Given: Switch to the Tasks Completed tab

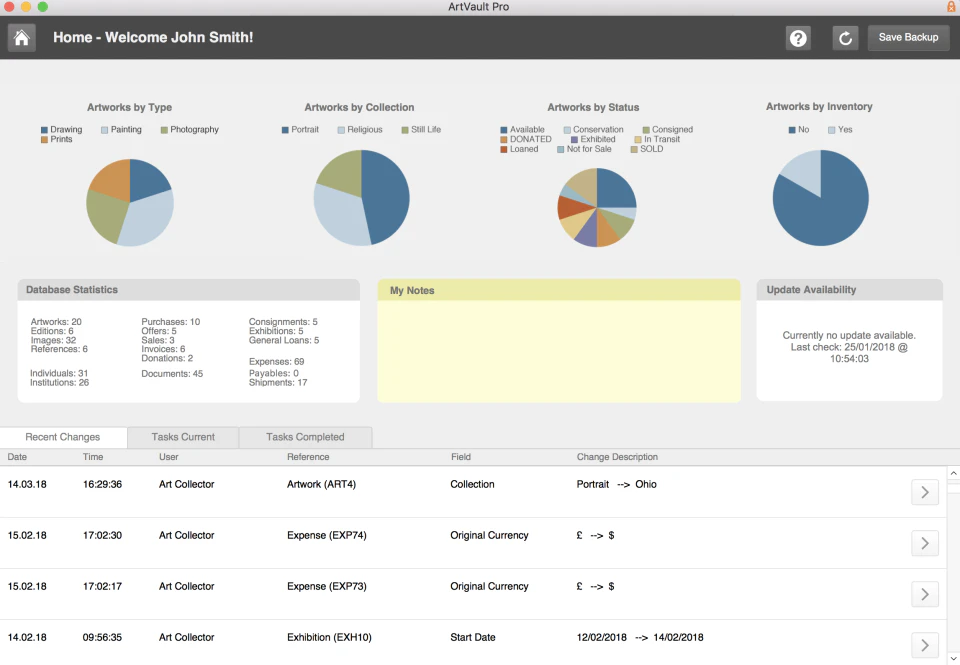Looking at the screenshot, I should (304, 437).
